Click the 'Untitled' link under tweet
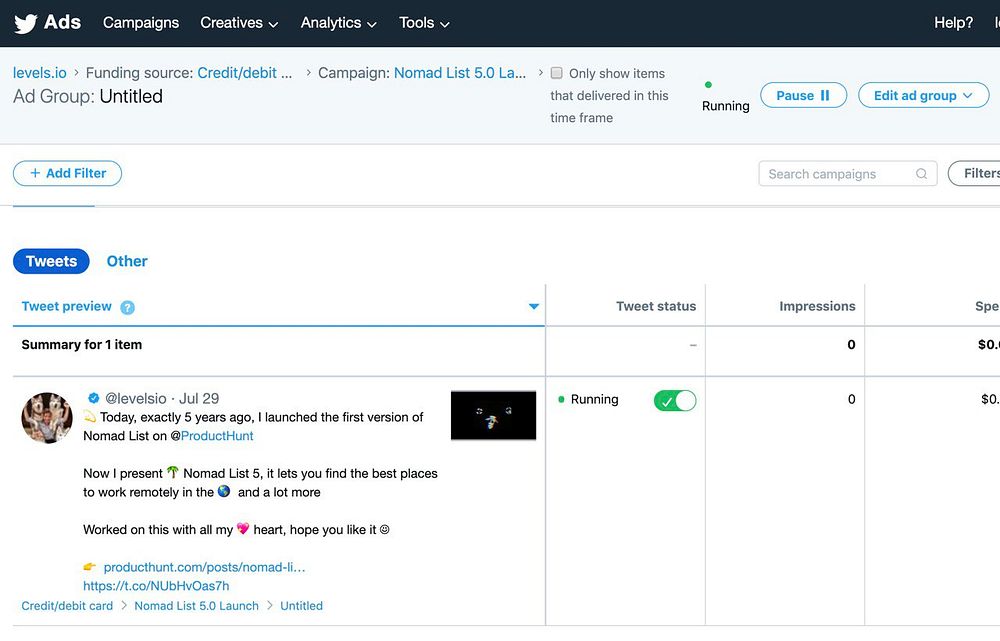Viewport: 1000px width, 641px height. pyautogui.click(x=302, y=606)
